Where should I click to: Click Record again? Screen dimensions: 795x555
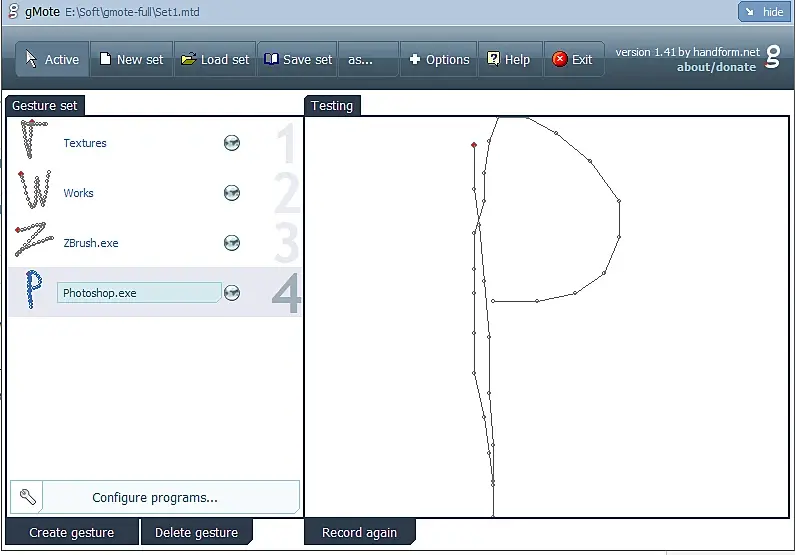pyautogui.click(x=359, y=532)
